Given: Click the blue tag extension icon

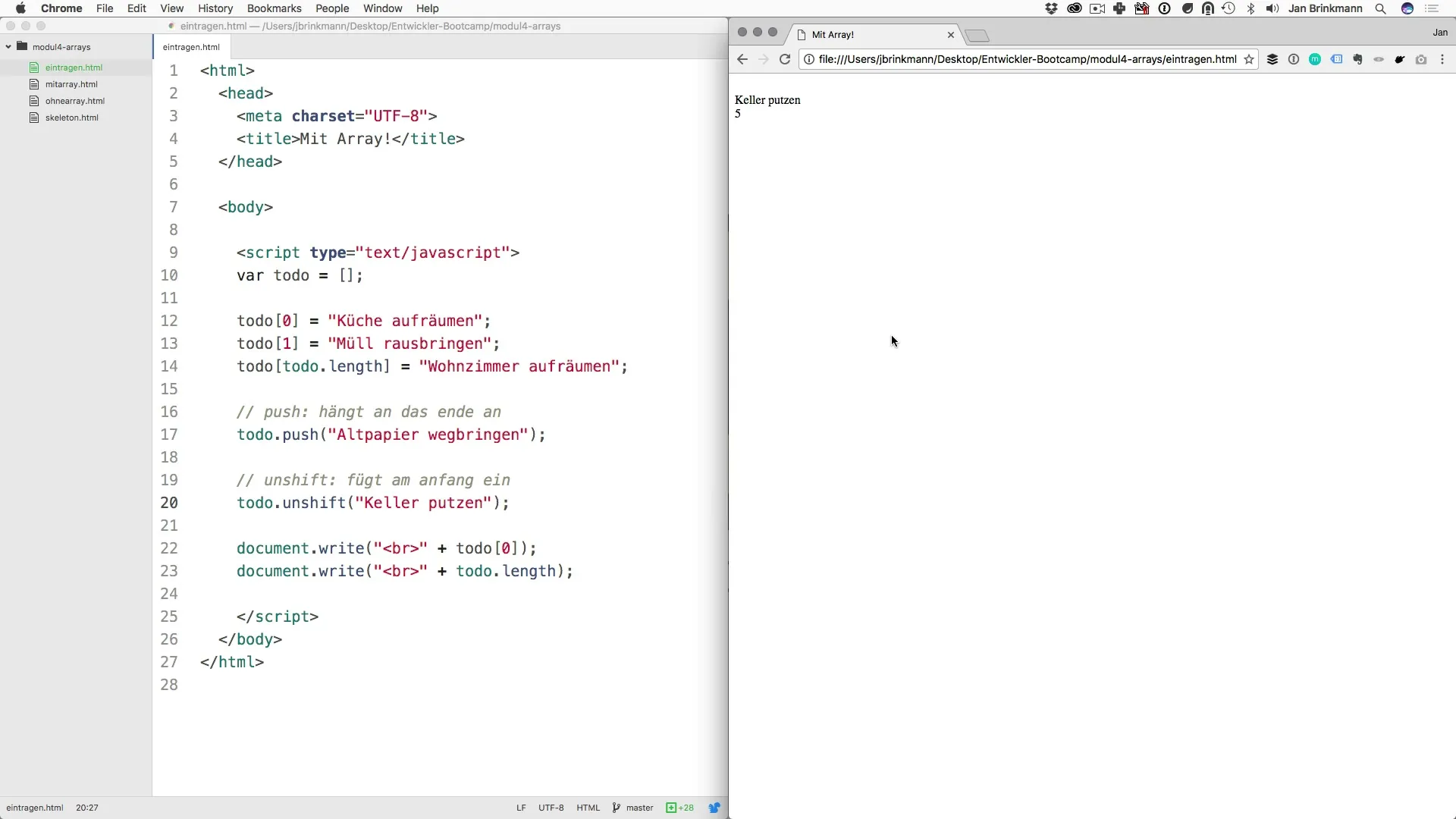Looking at the screenshot, I should (x=1336, y=59).
